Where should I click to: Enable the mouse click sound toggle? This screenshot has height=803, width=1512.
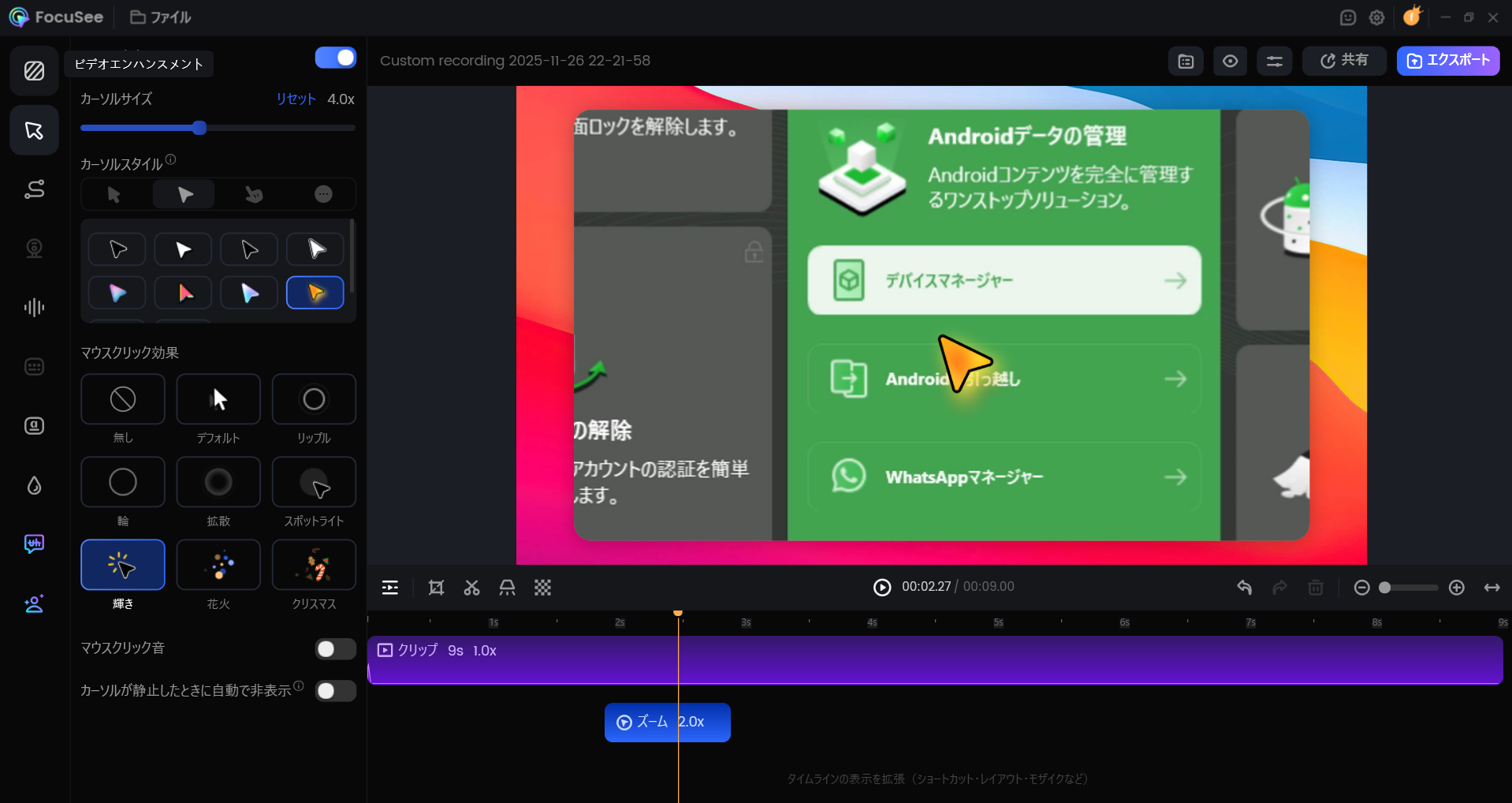tap(336, 648)
